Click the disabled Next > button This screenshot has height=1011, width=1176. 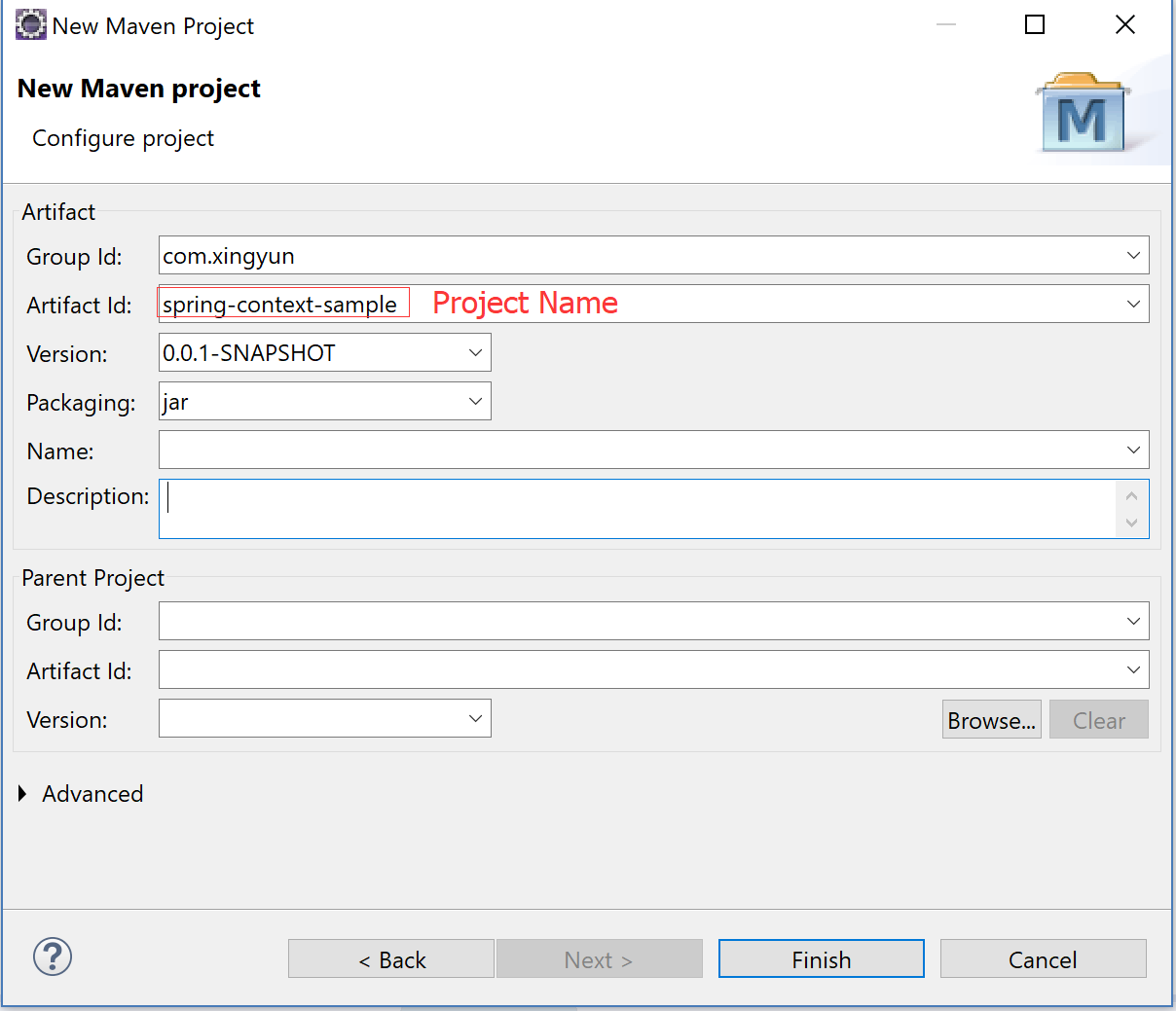pyautogui.click(x=600, y=959)
